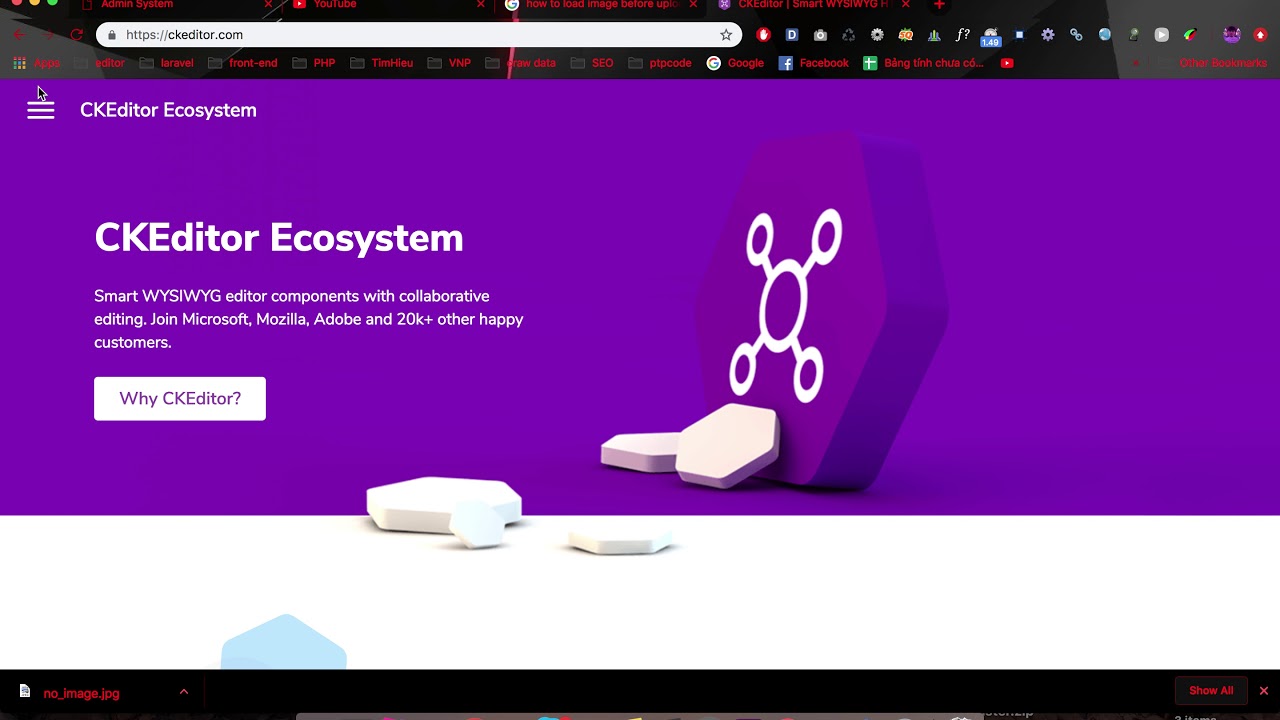Screen dimensions: 1280x720
Task: Open the craw data bookmark folder
Action: (520, 63)
